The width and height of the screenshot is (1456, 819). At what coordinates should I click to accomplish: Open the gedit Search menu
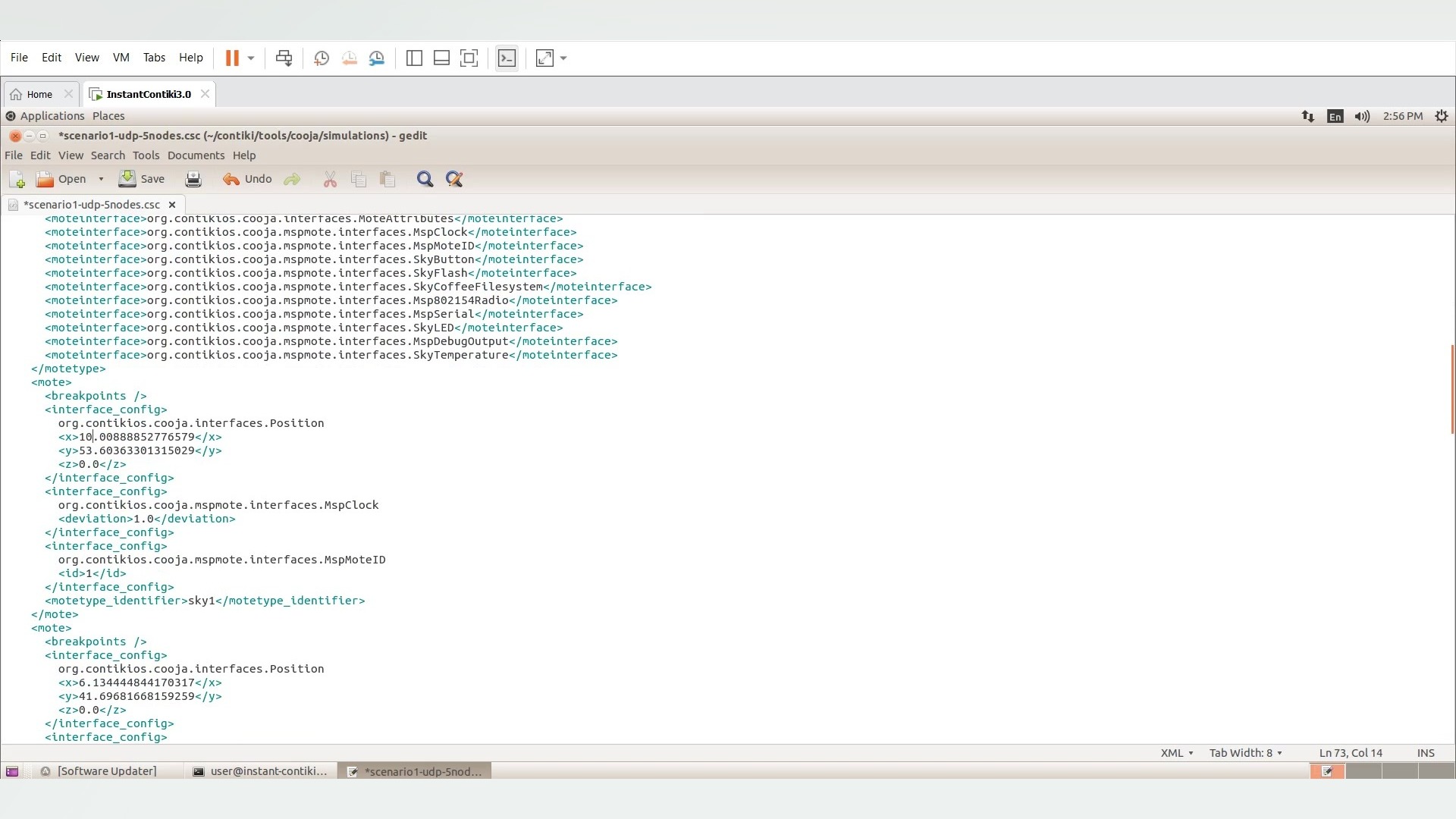108,155
